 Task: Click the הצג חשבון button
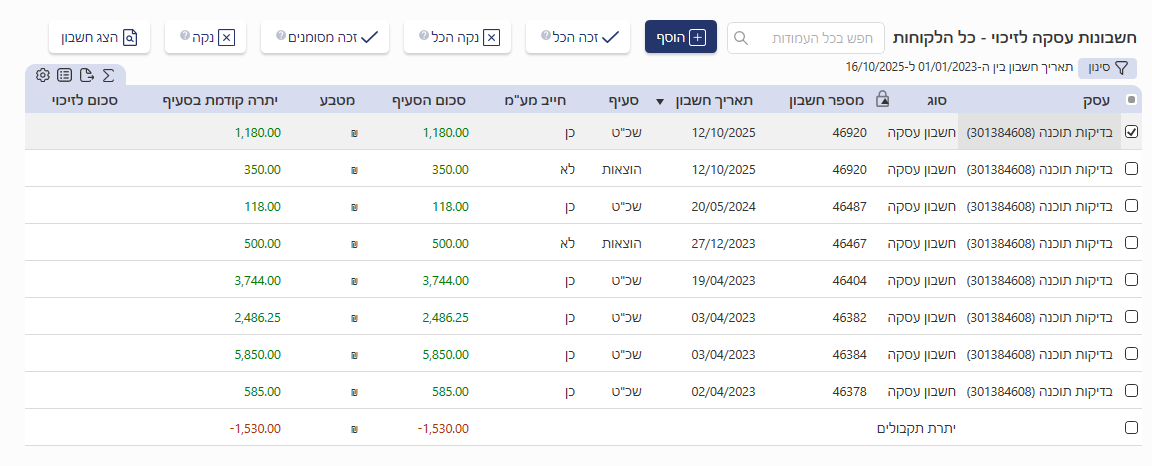coord(92,37)
